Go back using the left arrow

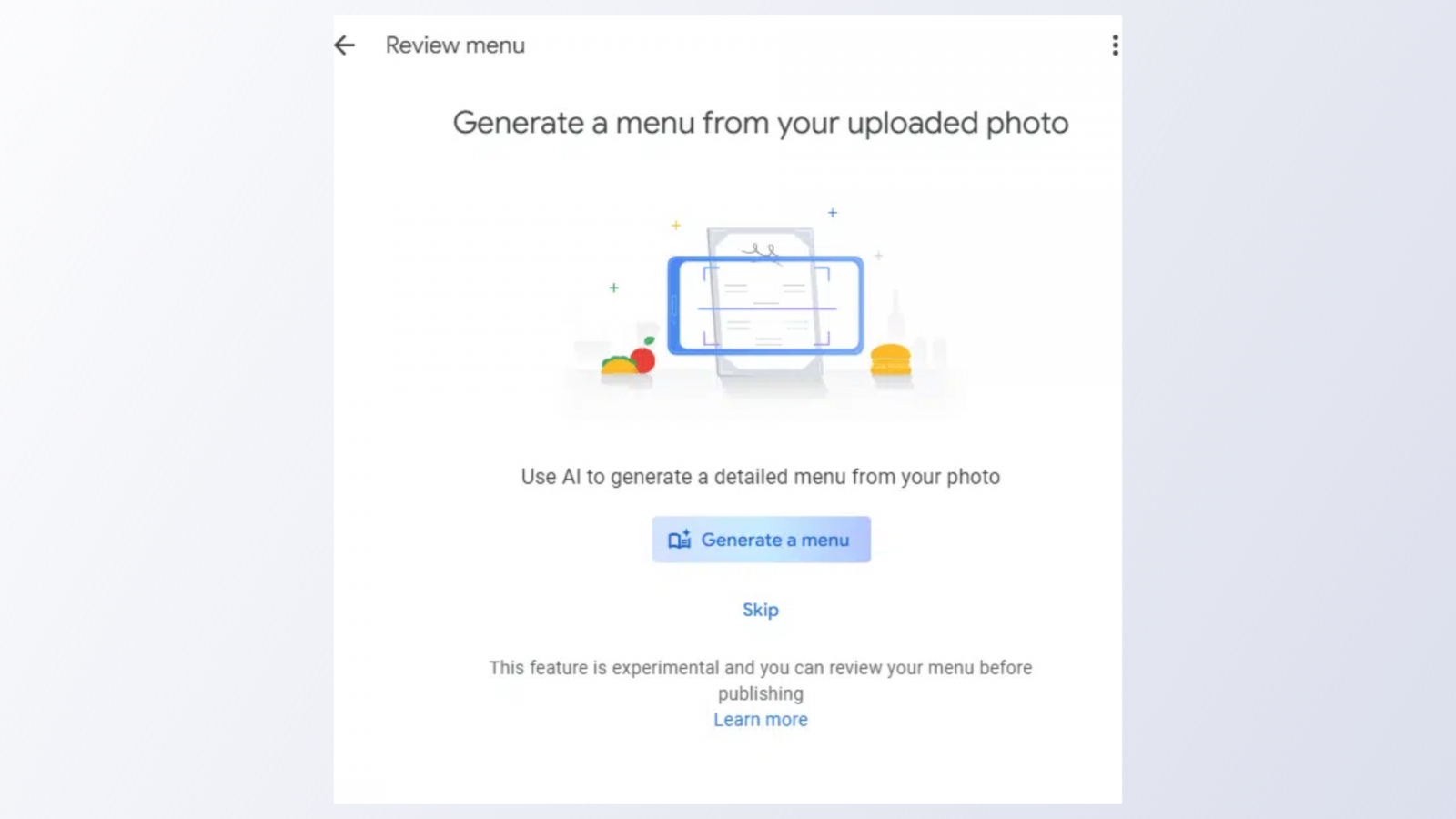[344, 45]
